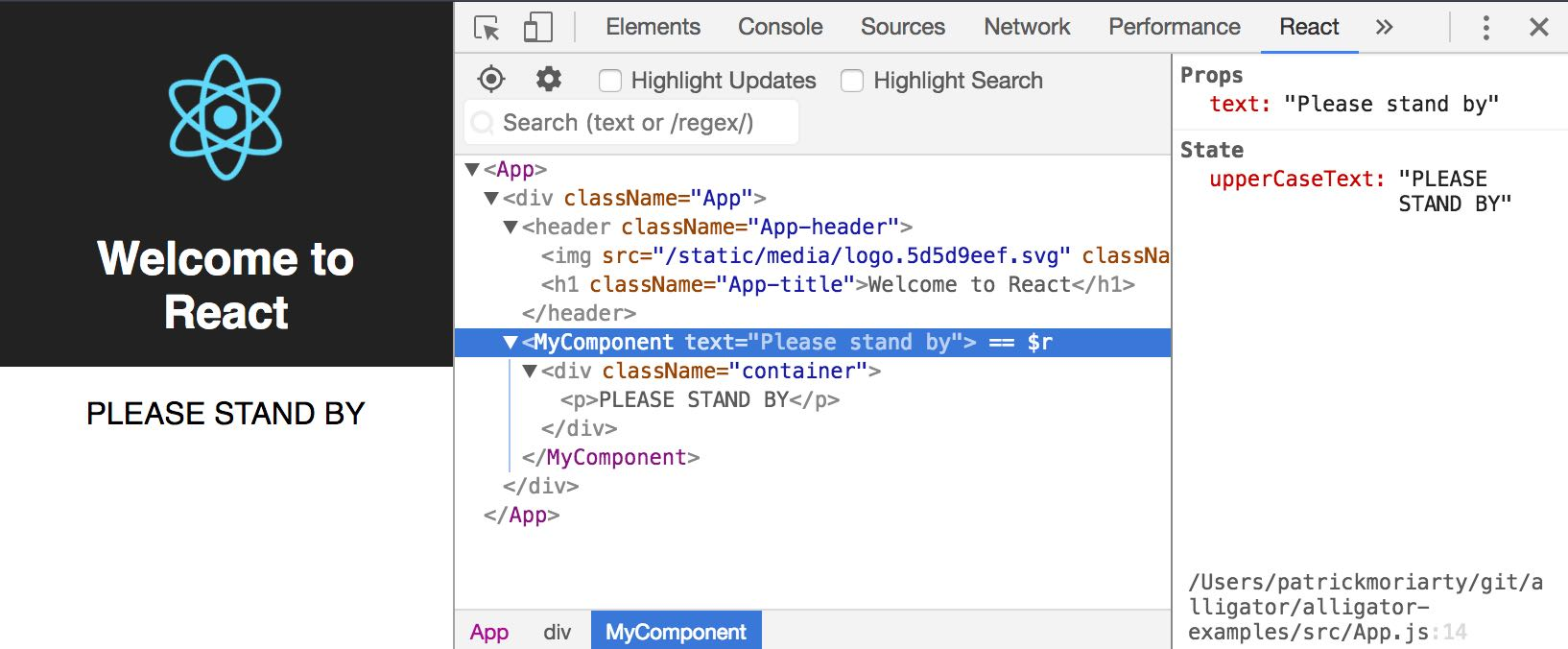Select App in the breadcrumb bar
This screenshot has width=1568, height=649.
[489, 632]
